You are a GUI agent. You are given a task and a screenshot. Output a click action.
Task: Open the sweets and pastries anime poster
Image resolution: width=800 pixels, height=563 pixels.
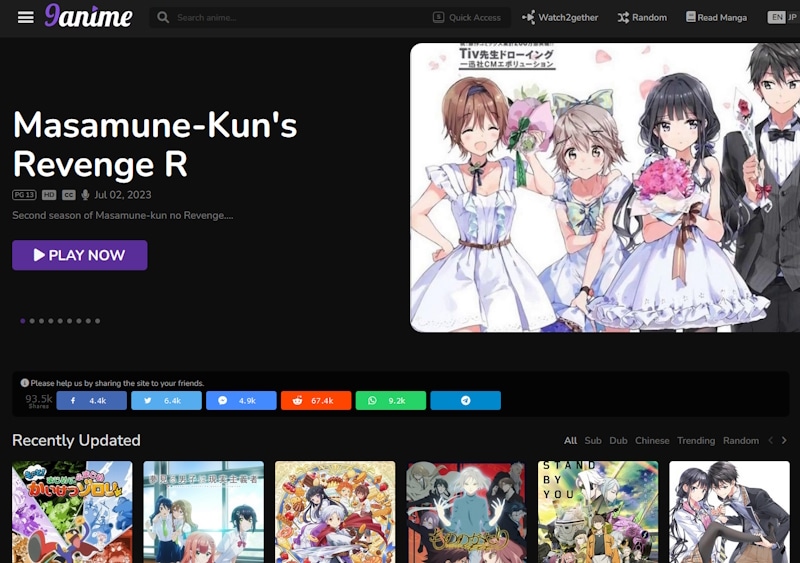click(335, 512)
